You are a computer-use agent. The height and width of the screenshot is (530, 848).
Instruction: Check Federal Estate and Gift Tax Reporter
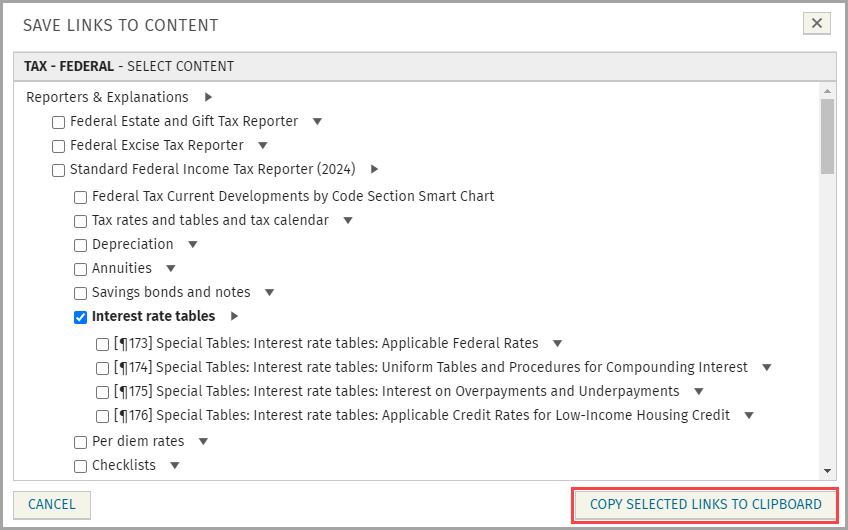[x=59, y=122]
